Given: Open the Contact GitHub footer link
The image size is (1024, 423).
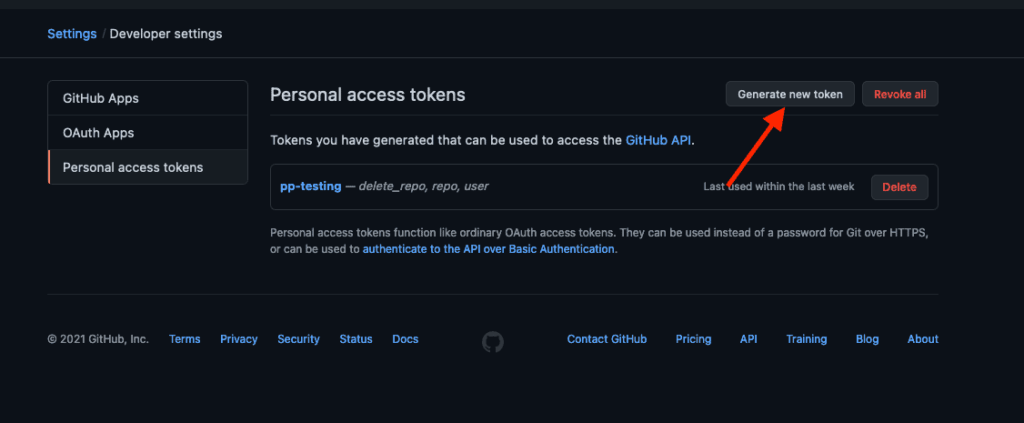Looking at the screenshot, I should click(607, 339).
